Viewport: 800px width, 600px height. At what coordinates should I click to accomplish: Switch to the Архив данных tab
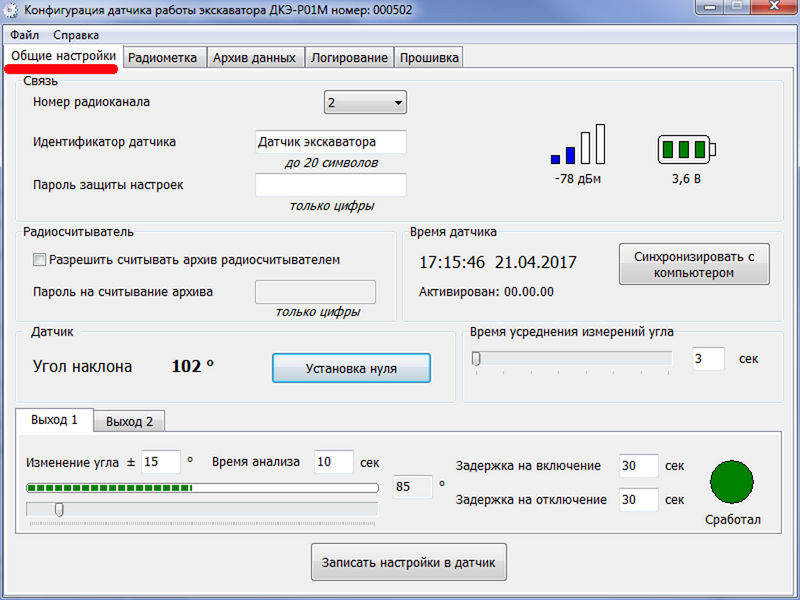click(255, 58)
